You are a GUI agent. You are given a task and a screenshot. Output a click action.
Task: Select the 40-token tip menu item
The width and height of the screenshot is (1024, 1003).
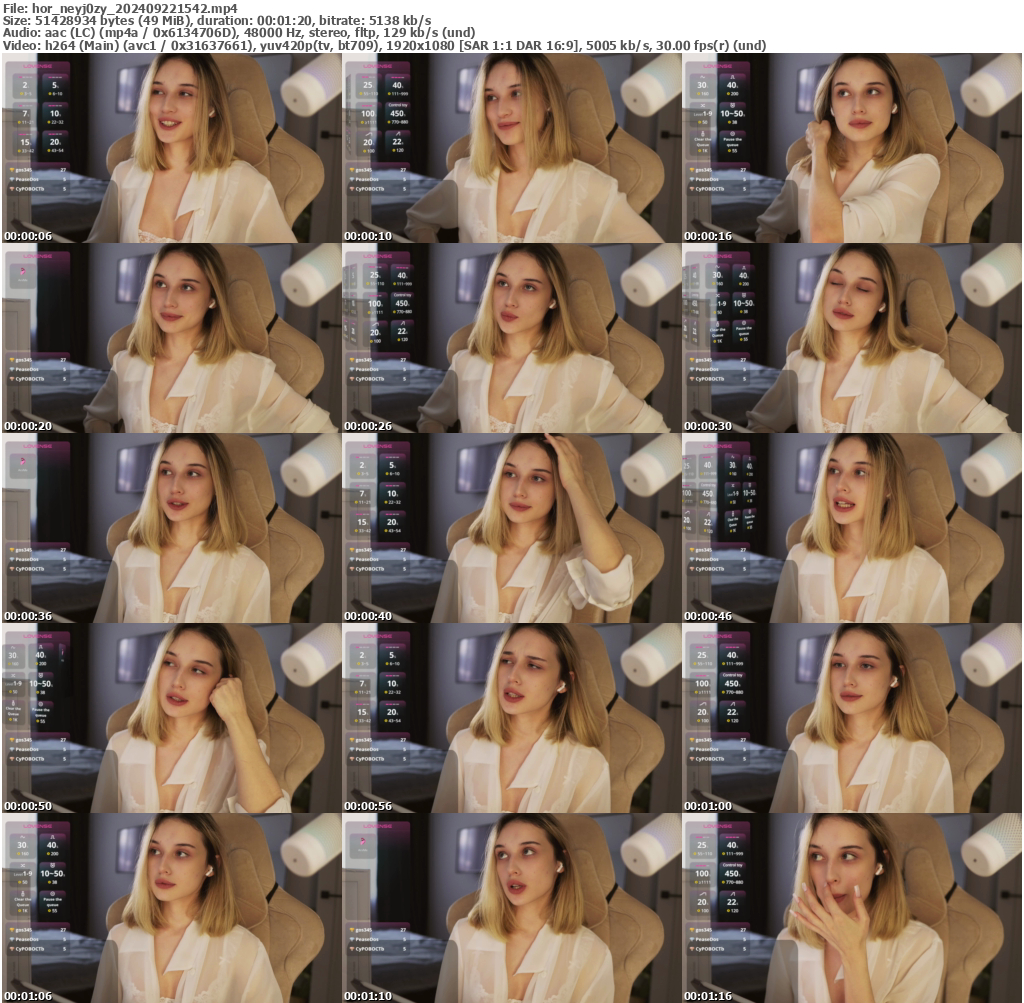732,84
